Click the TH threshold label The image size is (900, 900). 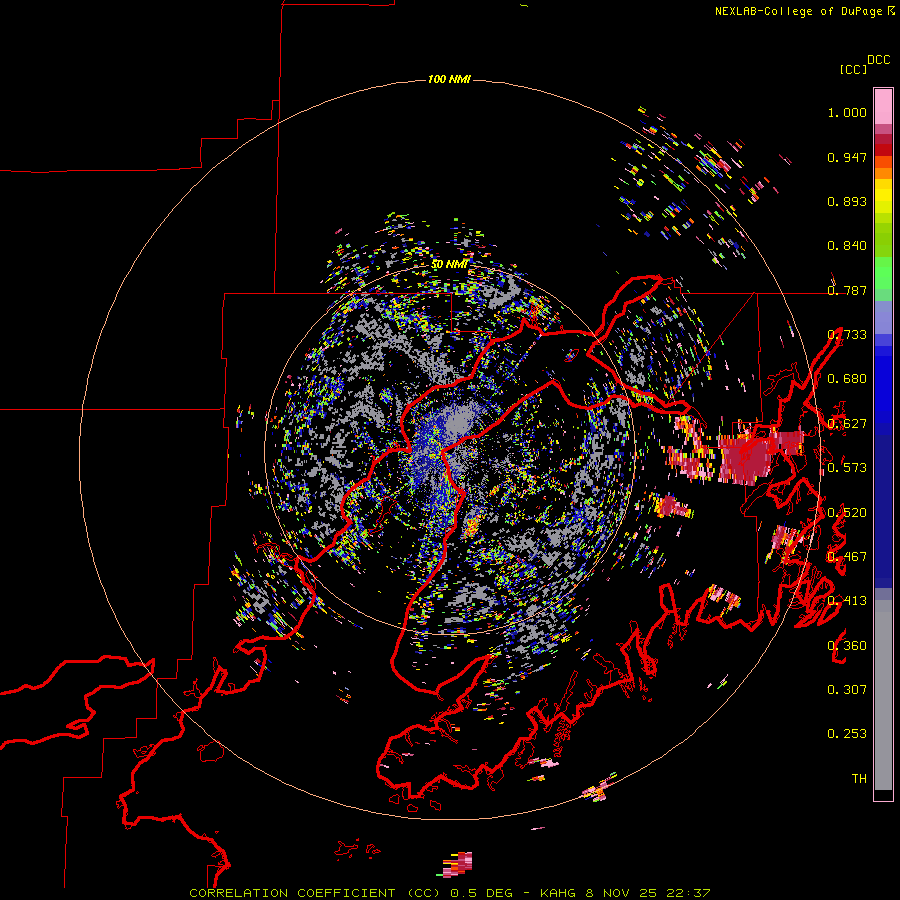(859, 779)
